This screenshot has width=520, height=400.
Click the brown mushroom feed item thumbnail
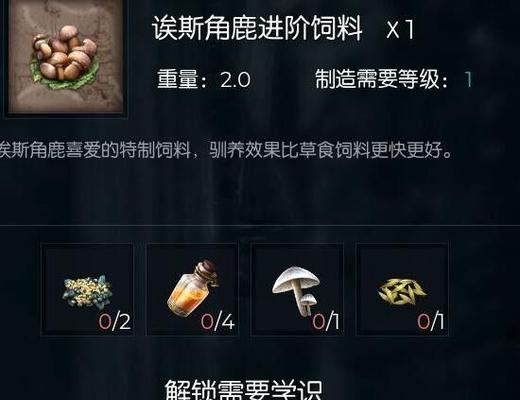coord(66,57)
